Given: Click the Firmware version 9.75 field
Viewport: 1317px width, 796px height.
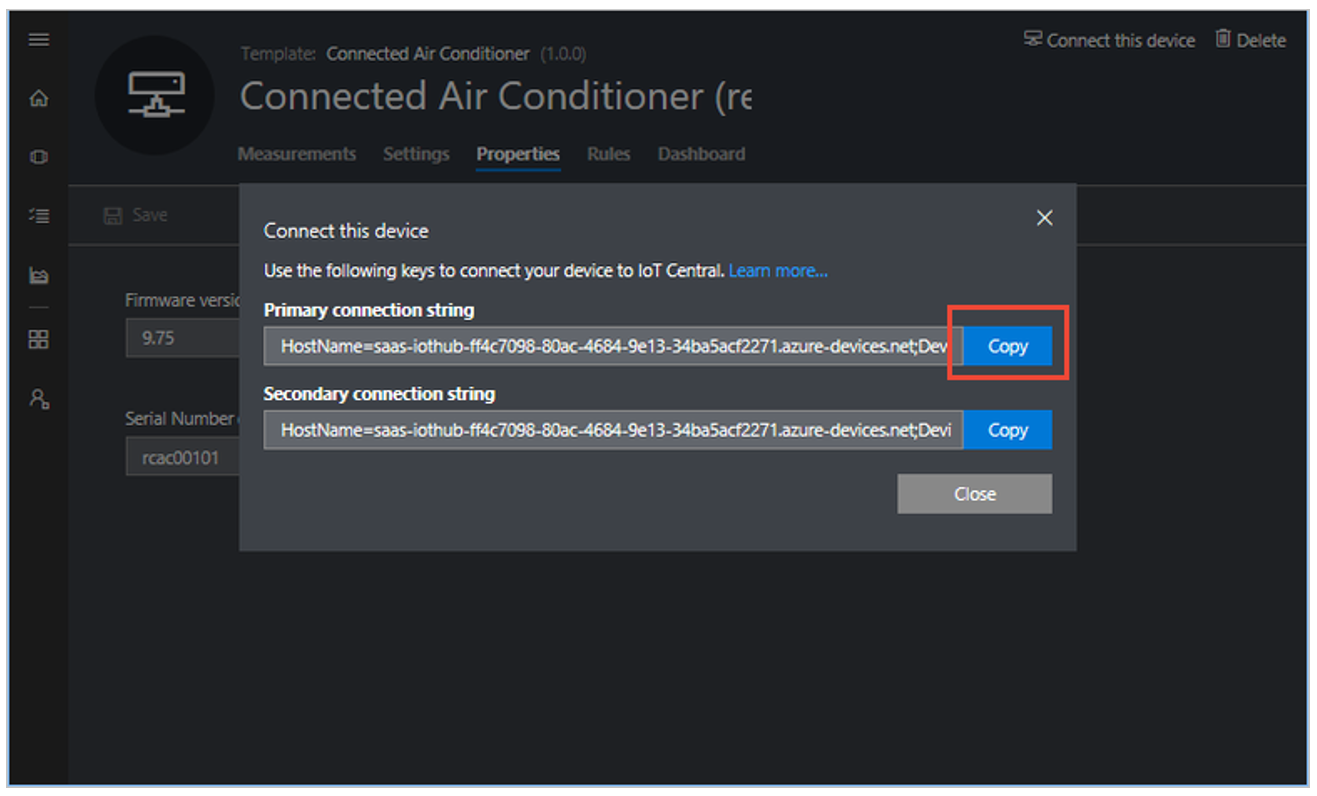Looking at the screenshot, I should (182, 338).
